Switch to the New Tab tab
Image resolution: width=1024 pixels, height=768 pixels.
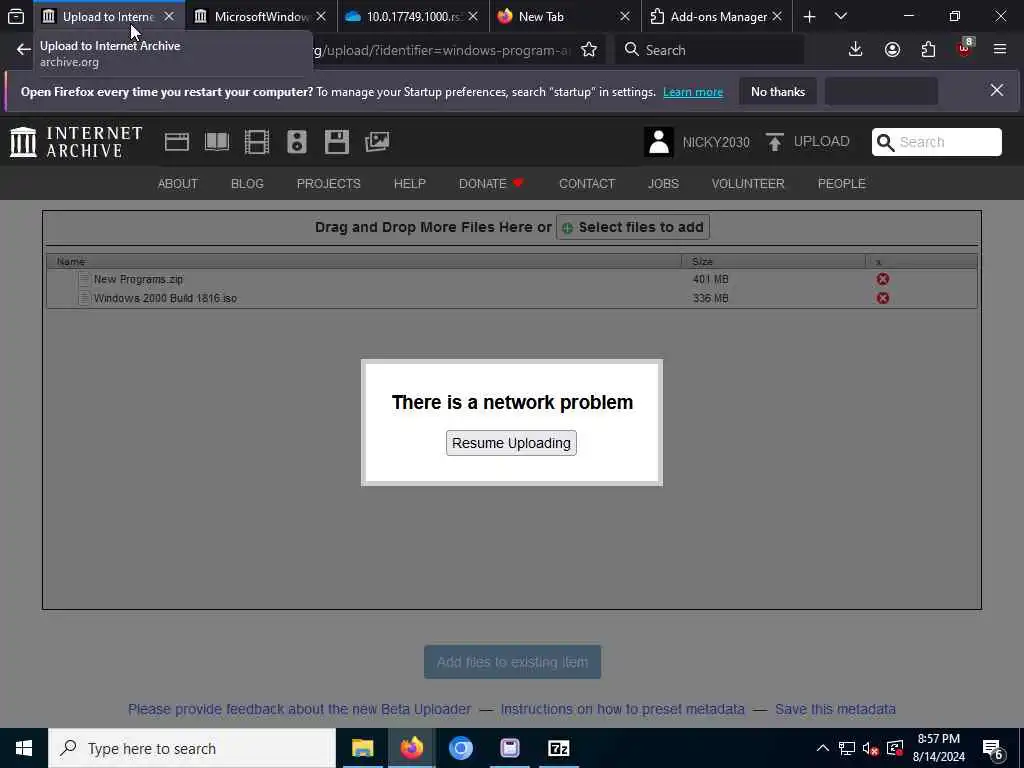[565, 16]
